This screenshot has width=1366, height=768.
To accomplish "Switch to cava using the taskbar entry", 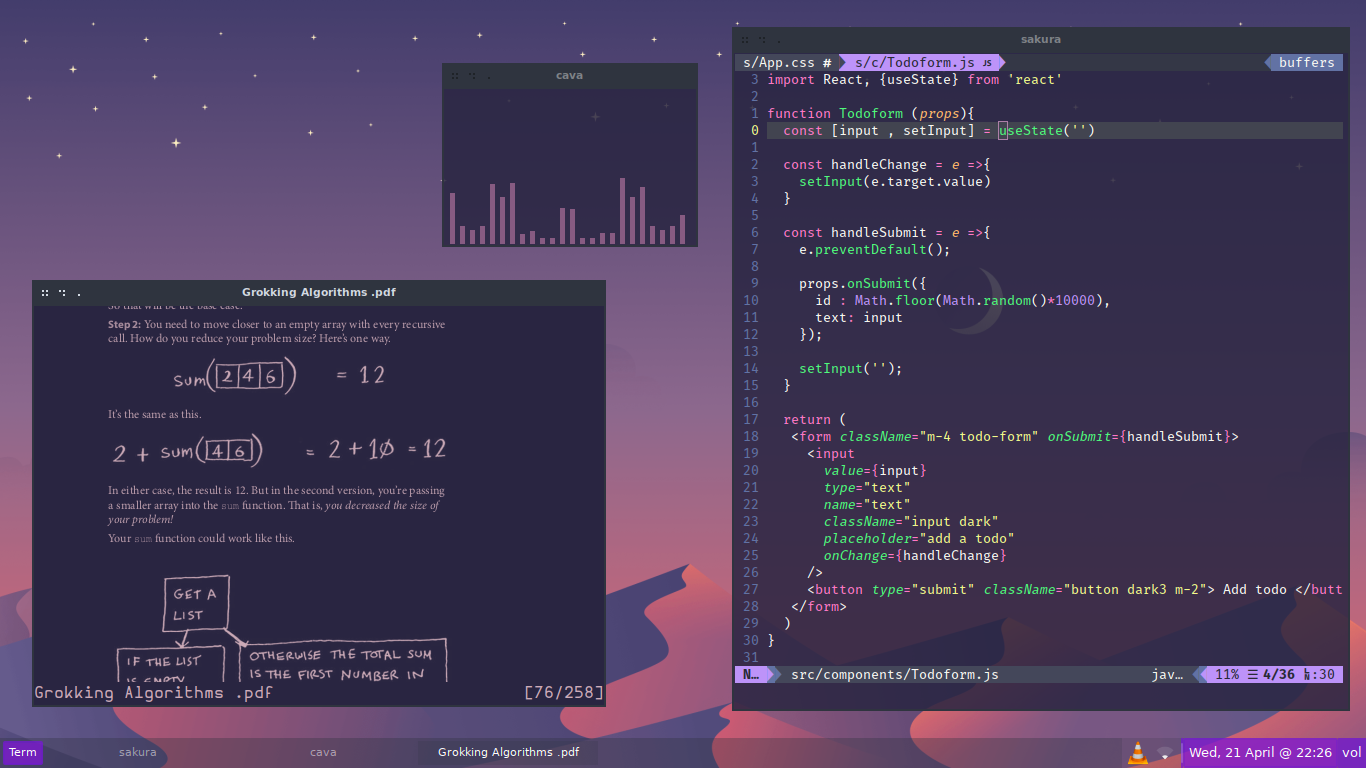I will 323,753.
